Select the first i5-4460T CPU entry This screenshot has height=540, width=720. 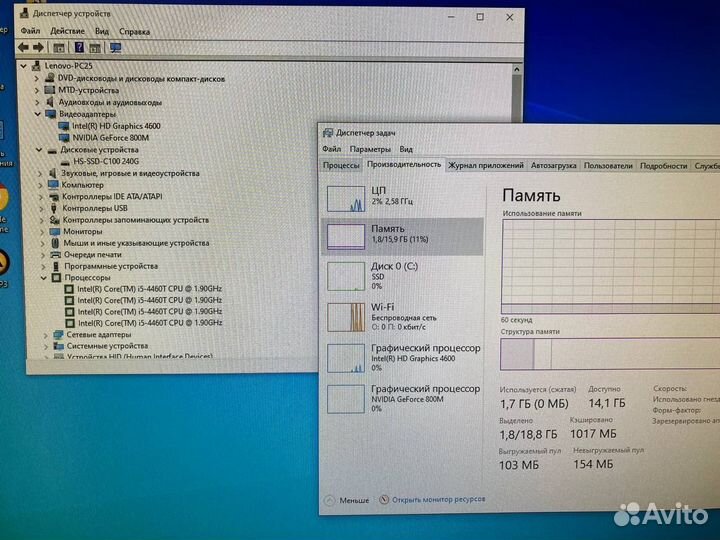(x=149, y=289)
